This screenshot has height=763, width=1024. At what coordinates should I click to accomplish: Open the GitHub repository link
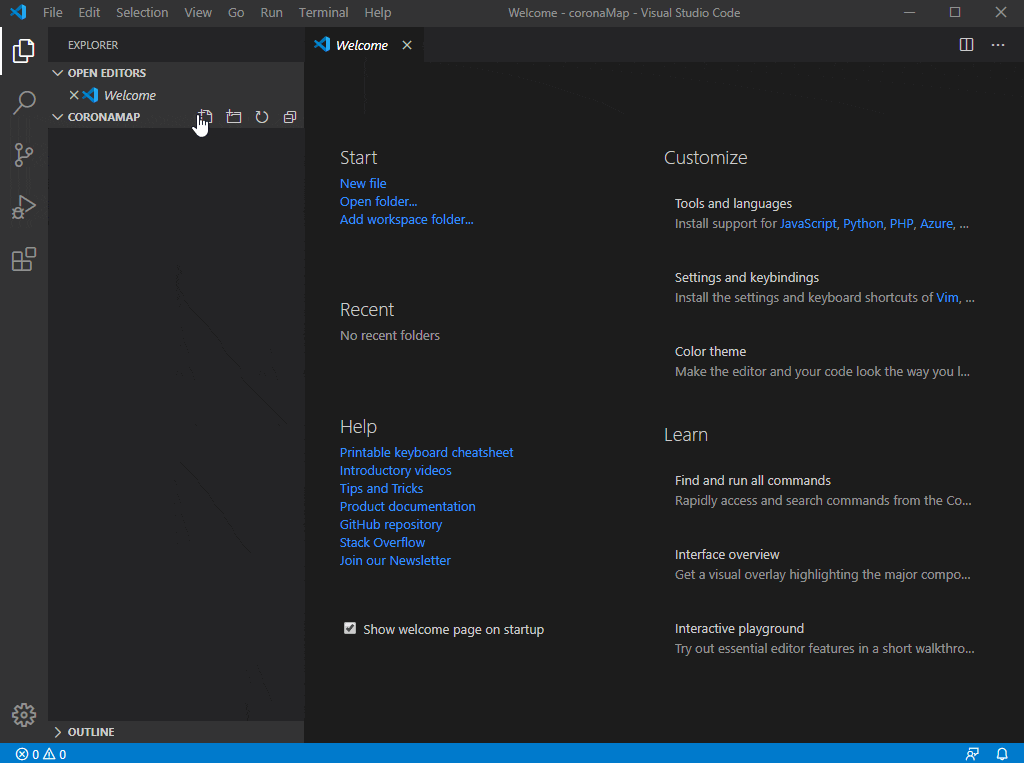coord(391,525)
